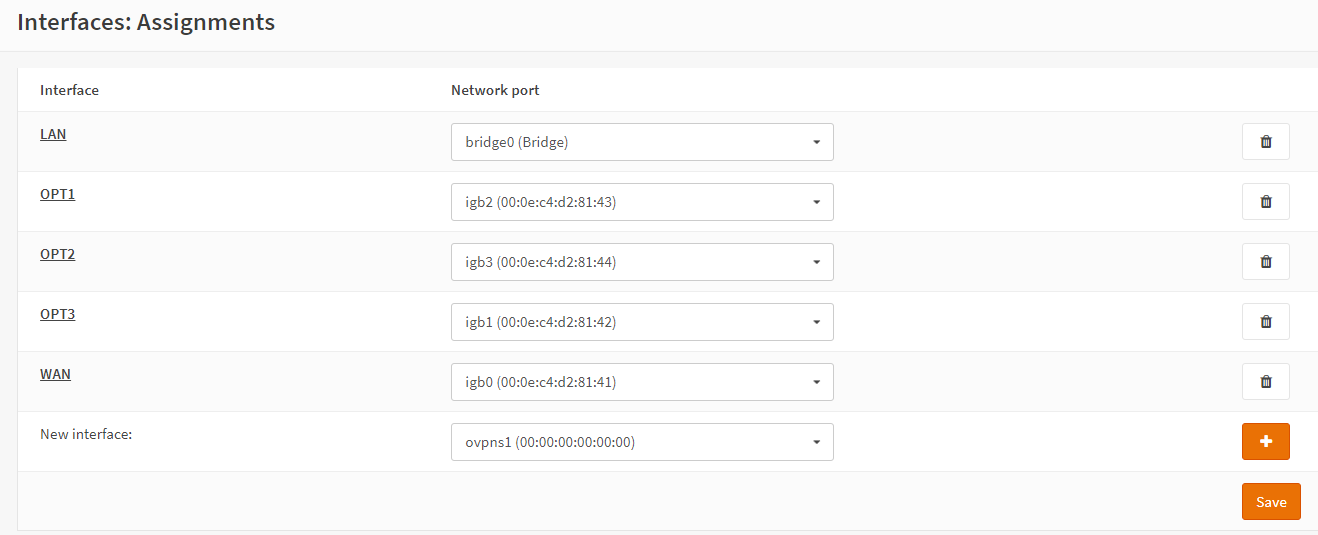Delete the OPT3 interface assignment

[1265, 322]
